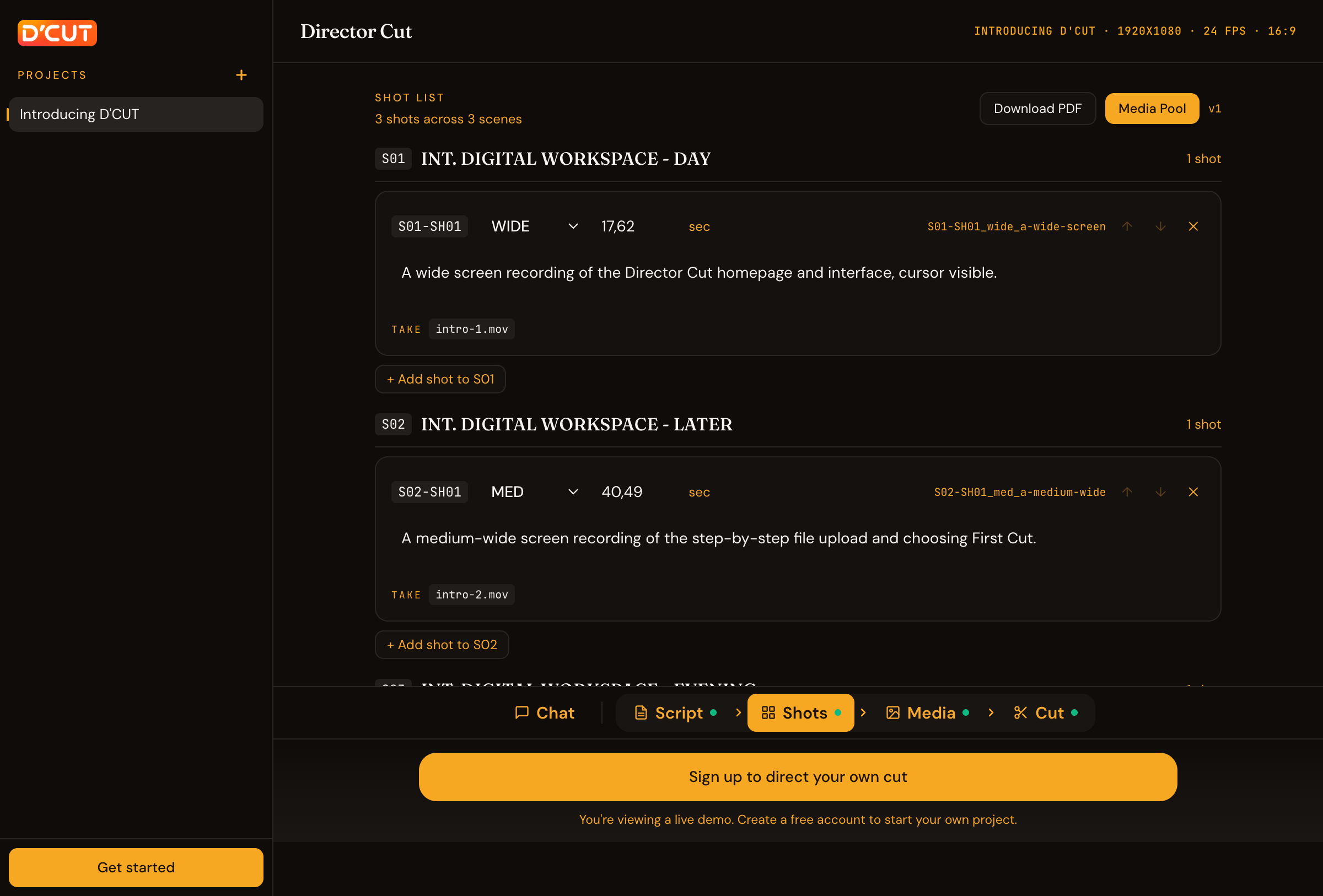This screenshot has width=1323, height=896.
Task: Click the '3 shots across 3 scenes' summary
Action: pos(448,120)
